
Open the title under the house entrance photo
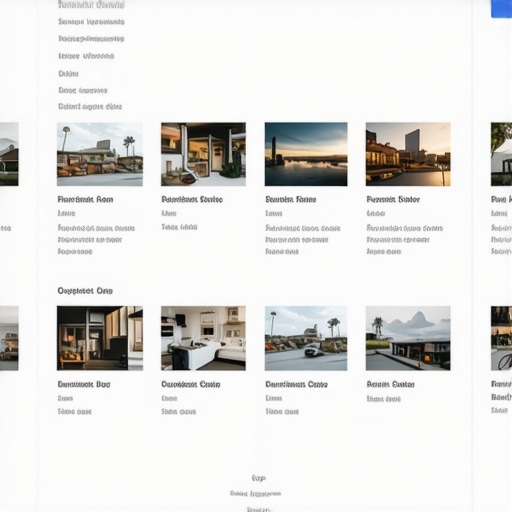click(x=192, y=199)
